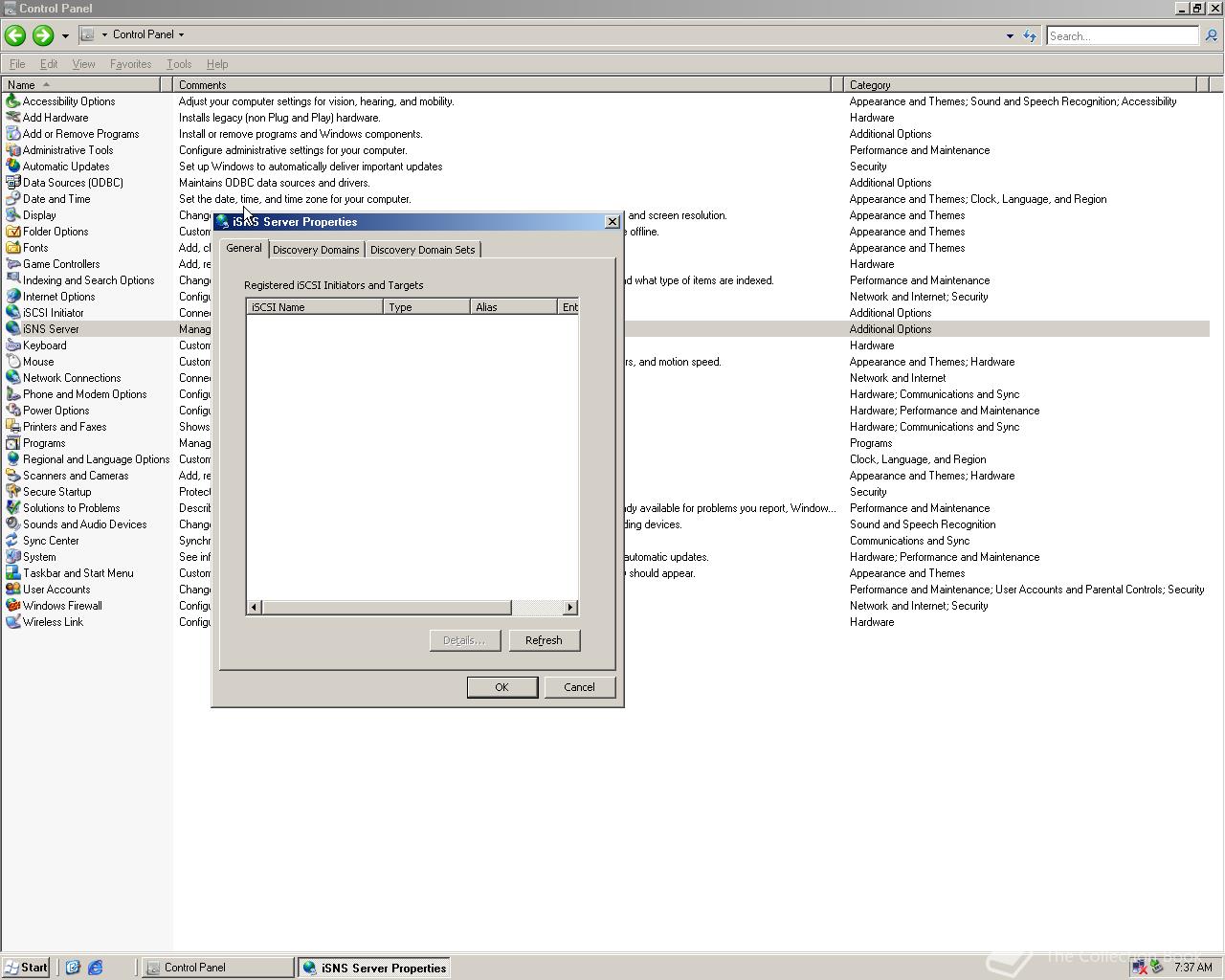This screenshot has width=1225, height=980.
Task: Sort by the Name column header
Action: coord(80,85)
